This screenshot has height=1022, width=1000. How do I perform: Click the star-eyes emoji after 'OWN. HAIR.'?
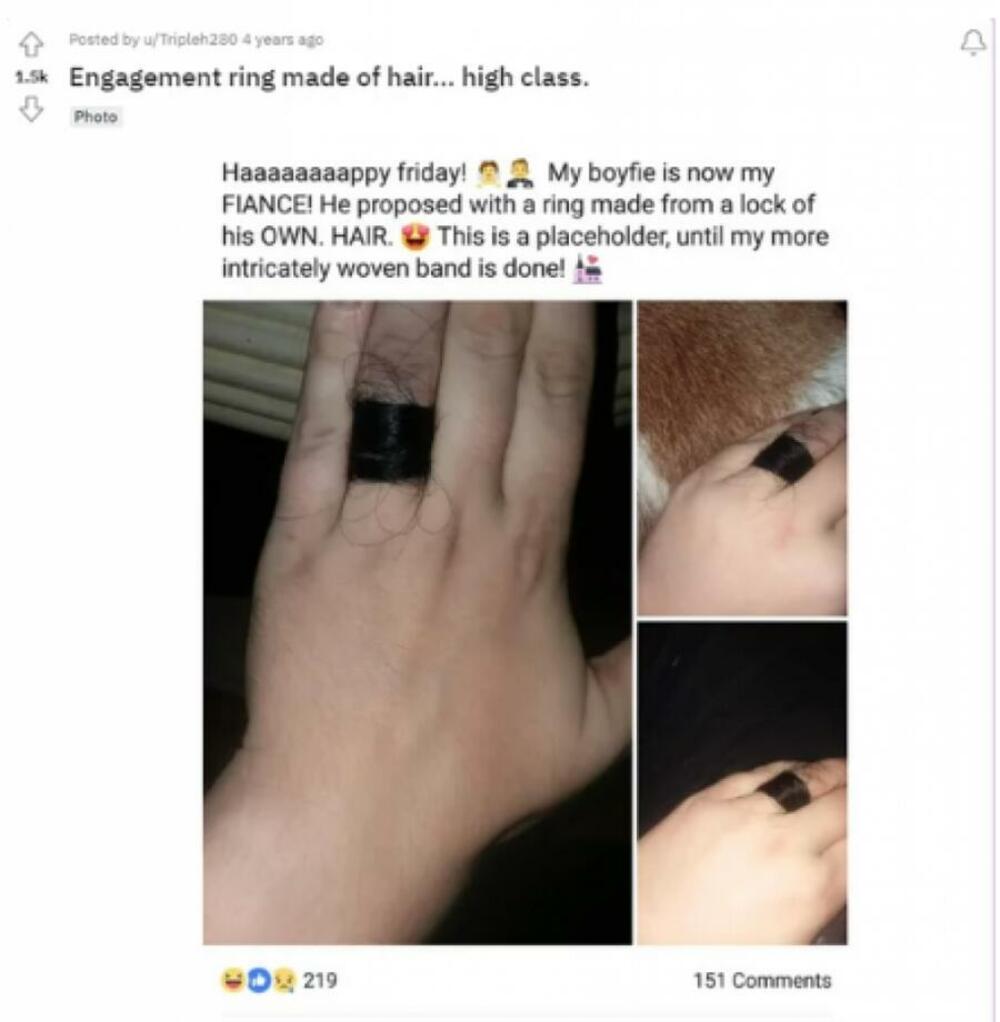point(415,237)
